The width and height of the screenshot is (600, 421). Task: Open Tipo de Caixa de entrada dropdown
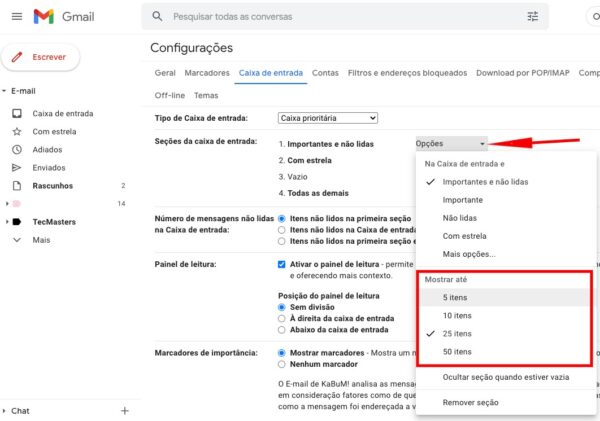(327, 118)
